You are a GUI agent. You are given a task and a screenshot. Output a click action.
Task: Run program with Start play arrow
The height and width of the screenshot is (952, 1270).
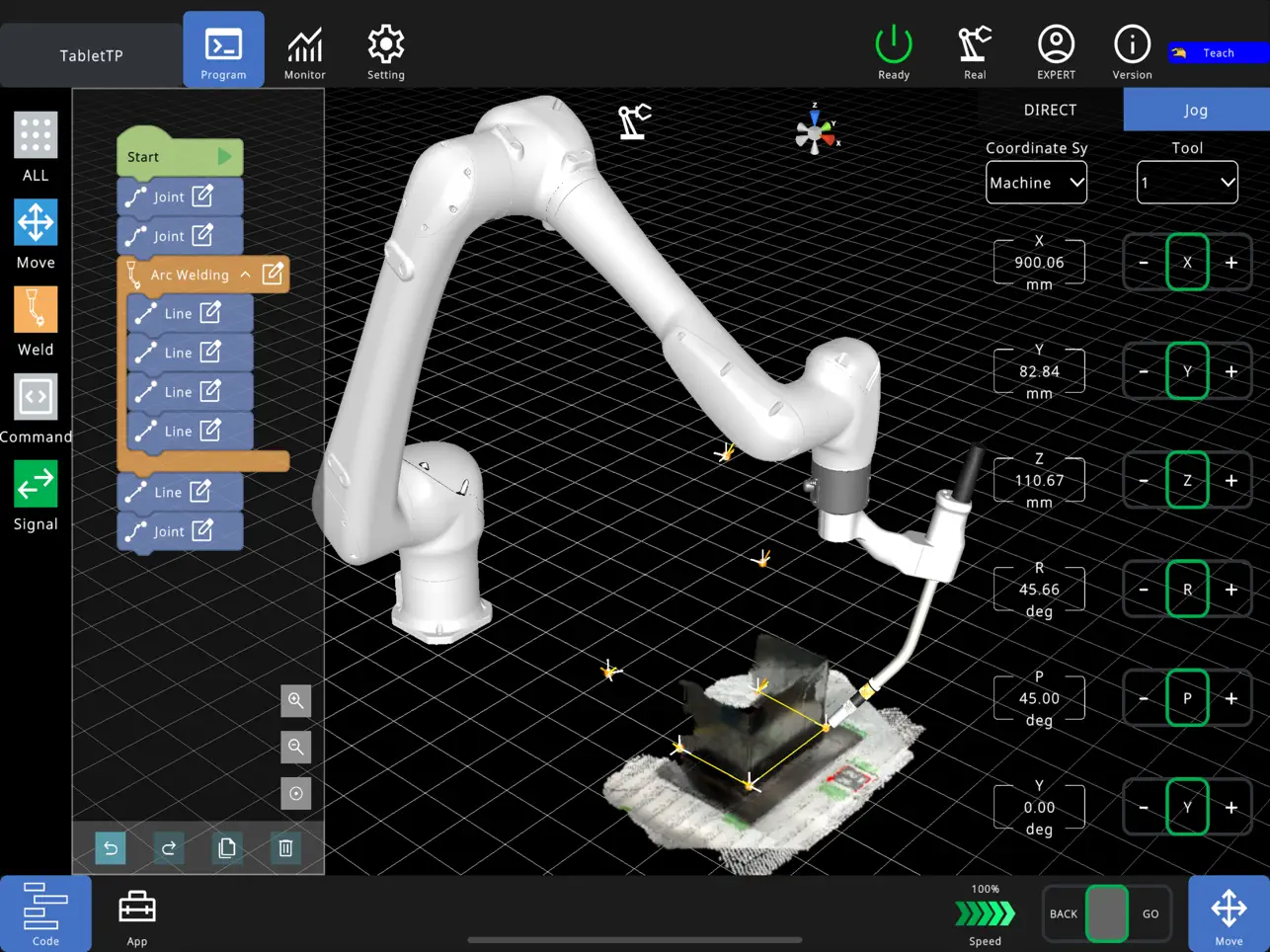pos(224,156)
